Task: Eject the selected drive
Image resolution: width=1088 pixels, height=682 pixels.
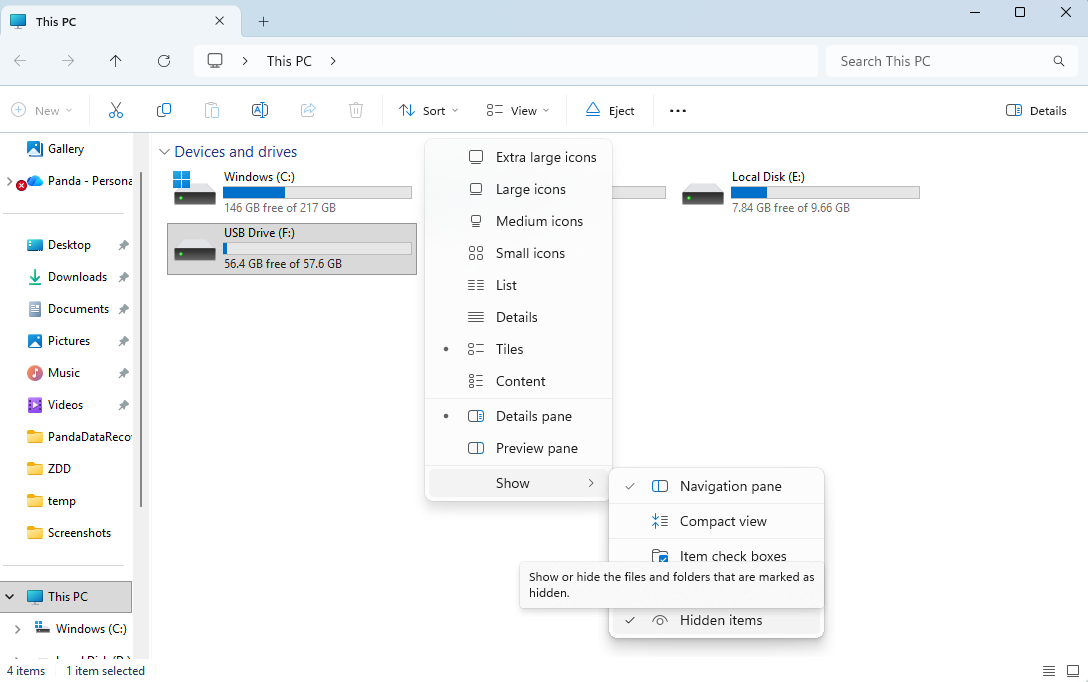Action: [x=610, y=110]
